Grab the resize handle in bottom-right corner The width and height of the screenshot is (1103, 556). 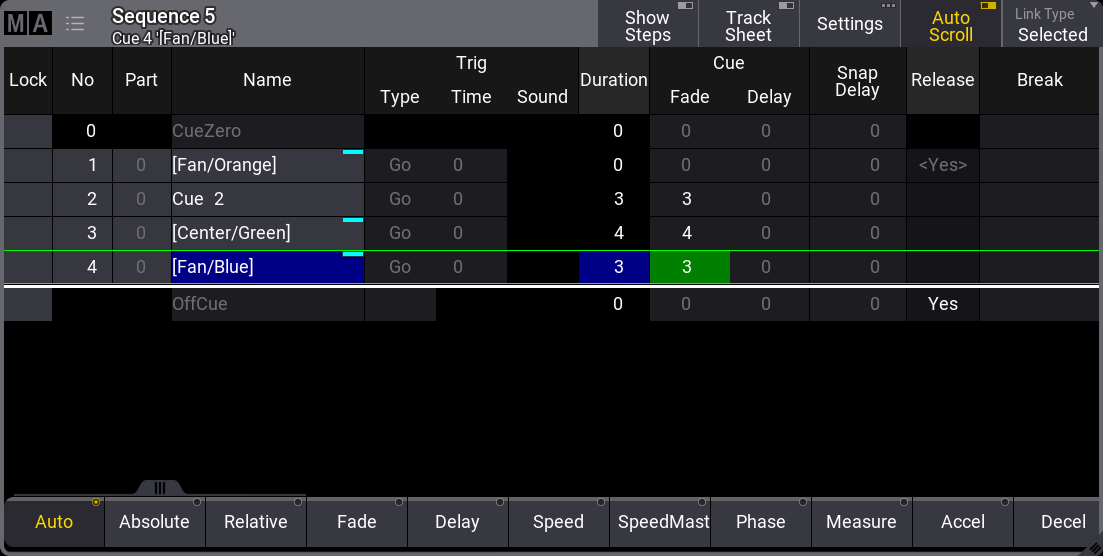pos(1092,546)
